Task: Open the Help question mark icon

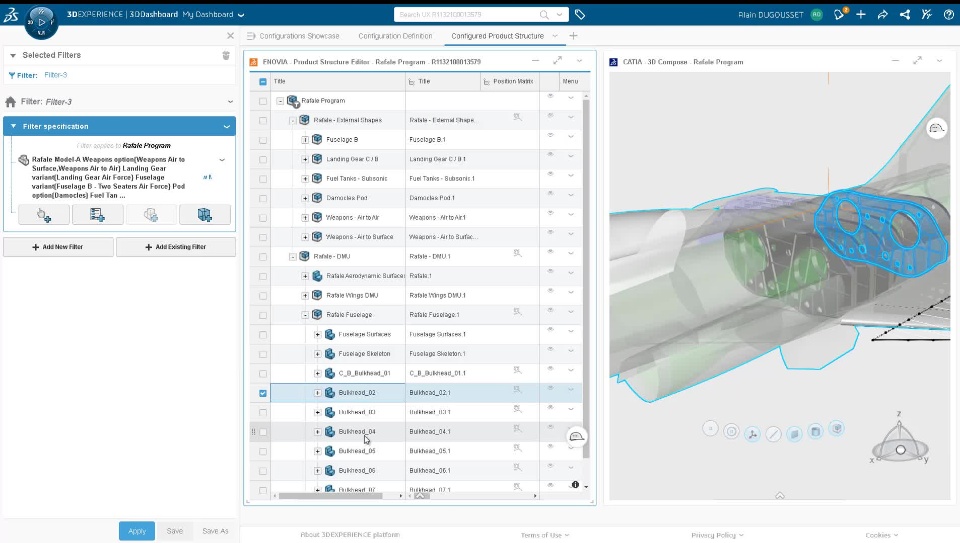Action: (948, 14)
